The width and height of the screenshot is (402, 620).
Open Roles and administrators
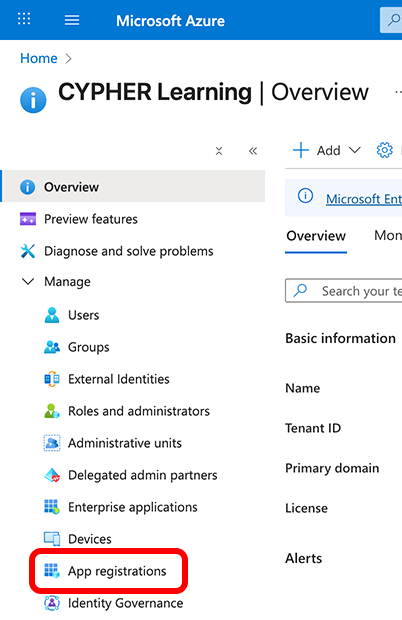pos(139,411)
